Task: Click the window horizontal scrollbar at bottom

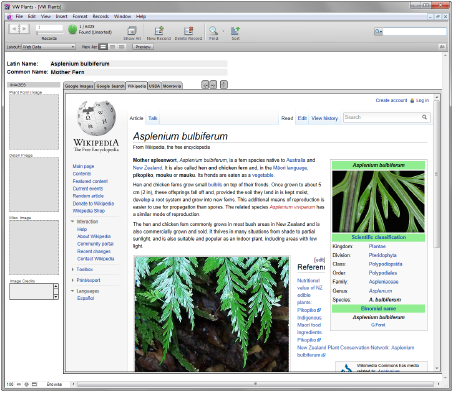Action: pos(255,384)
